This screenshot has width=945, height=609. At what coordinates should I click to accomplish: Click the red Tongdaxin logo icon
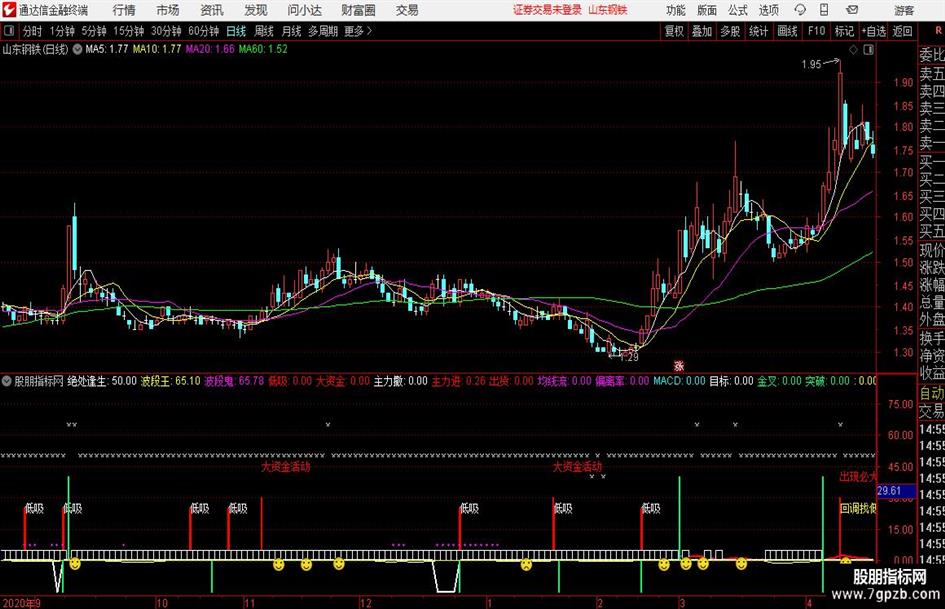pos(8,10)
